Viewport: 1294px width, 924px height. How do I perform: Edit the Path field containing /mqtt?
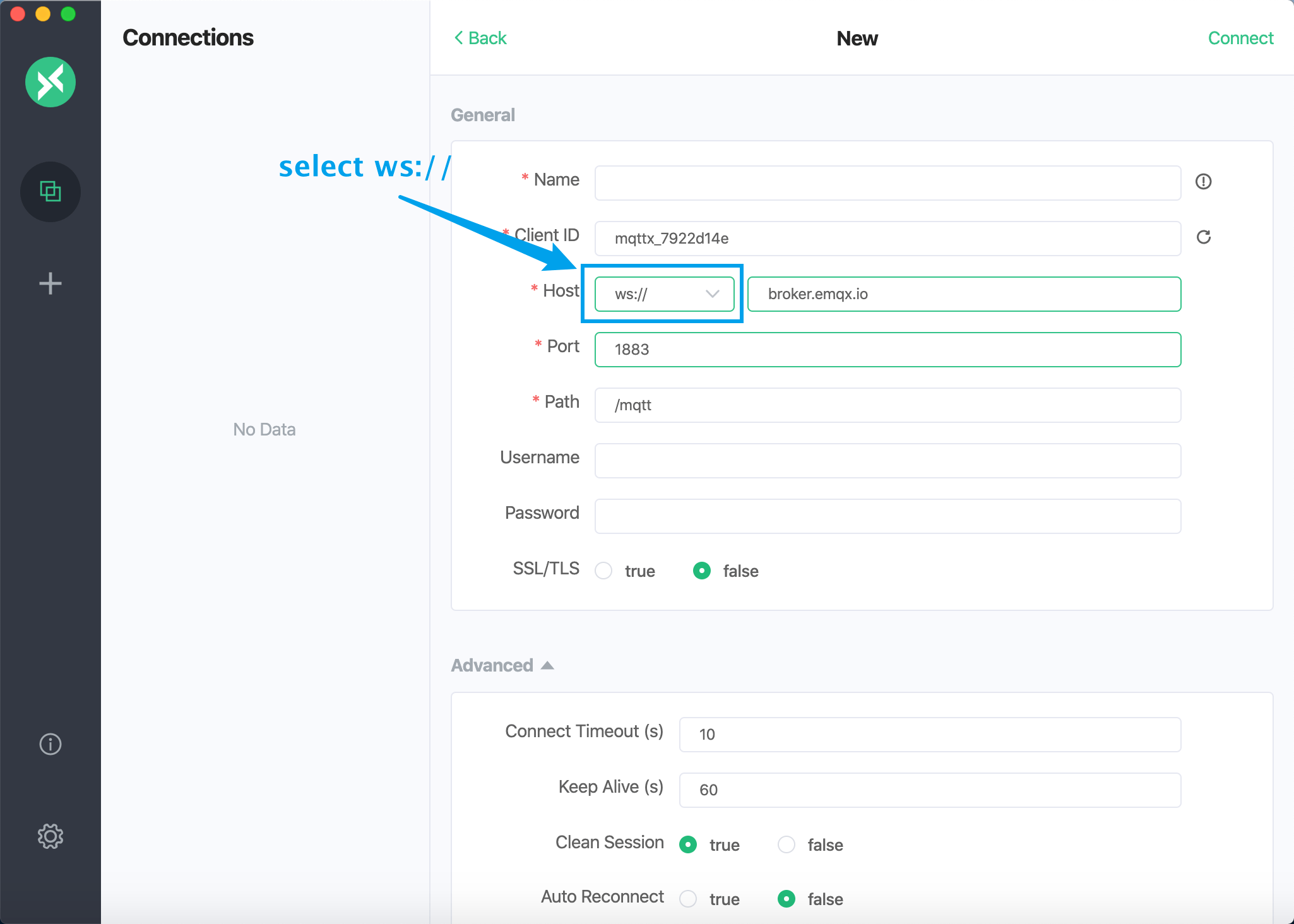click(887, 405)
